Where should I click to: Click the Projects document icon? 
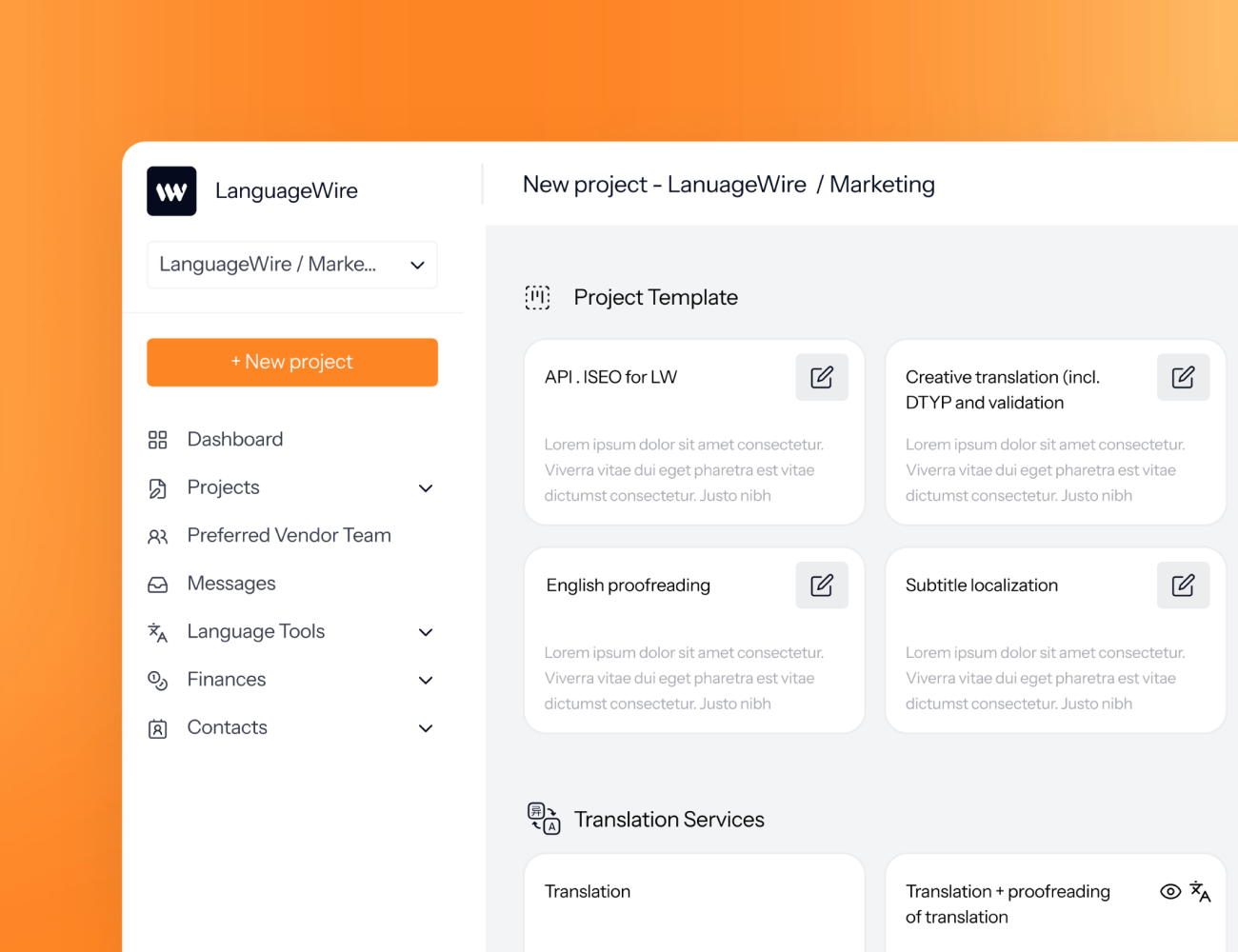158,487
